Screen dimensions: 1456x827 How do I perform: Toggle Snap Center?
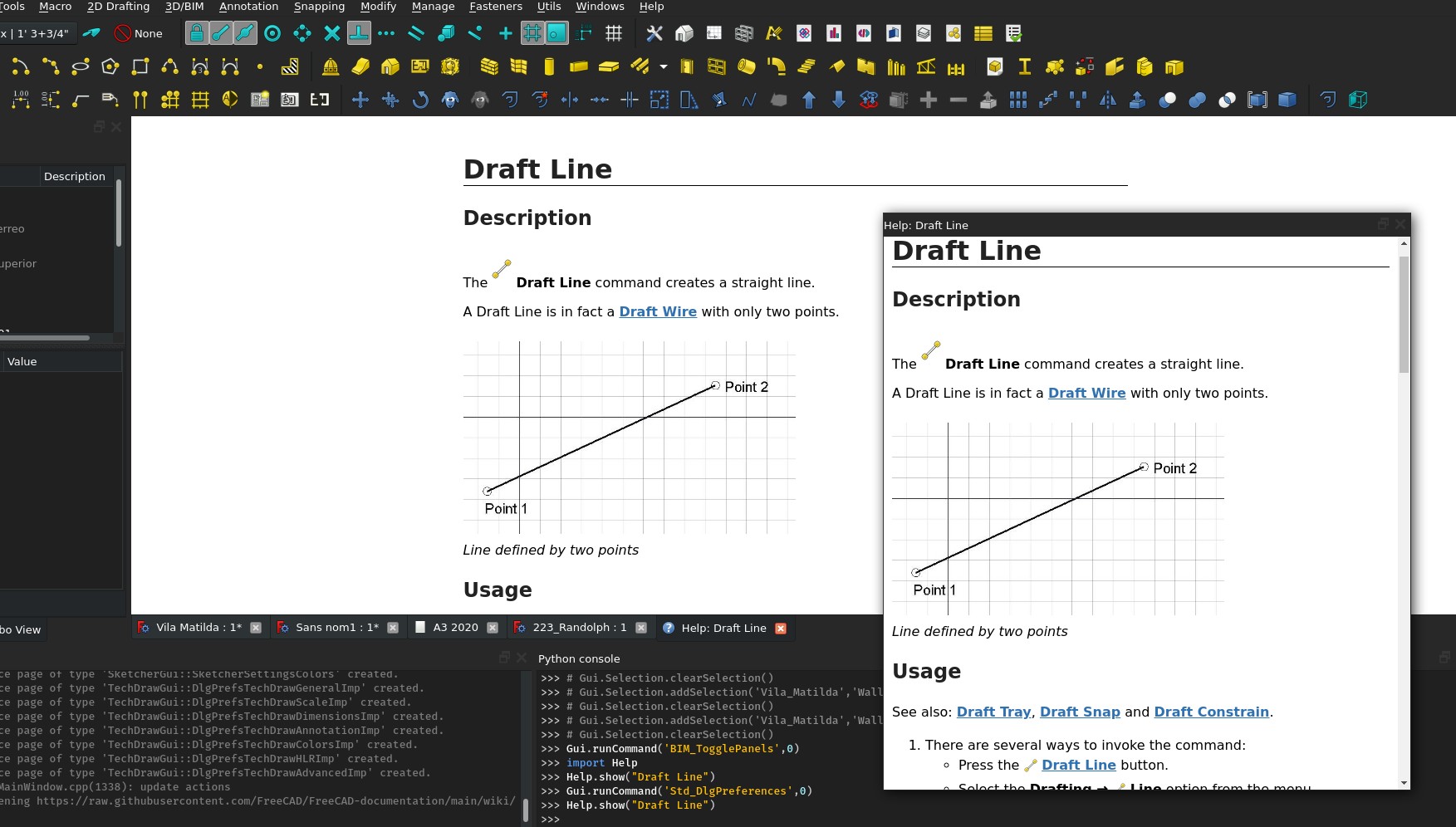[x=272, y=33]
